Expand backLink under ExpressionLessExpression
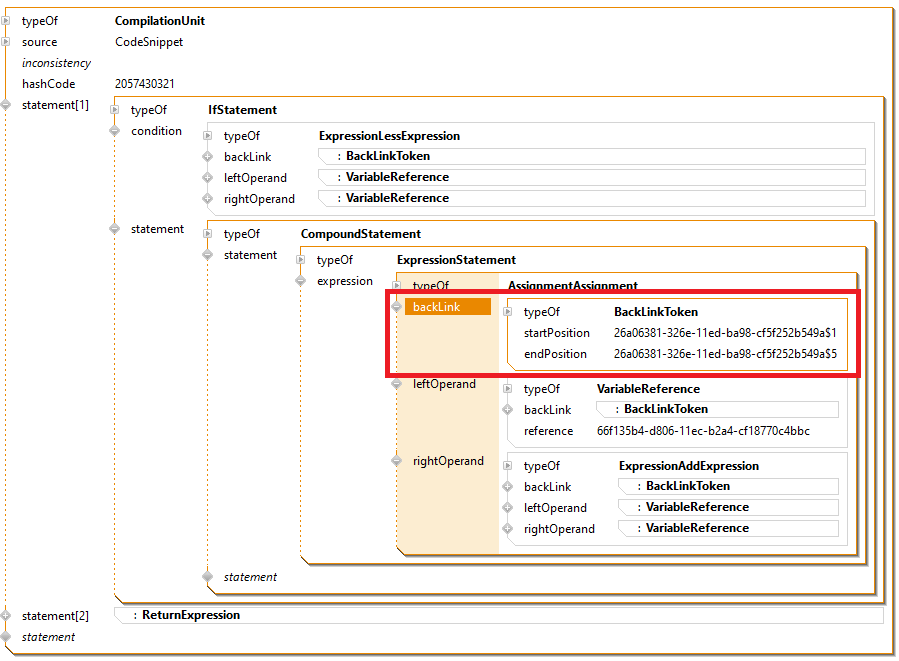Image resolution: width=899 pixels, height=661 pixels. point(208,157)
